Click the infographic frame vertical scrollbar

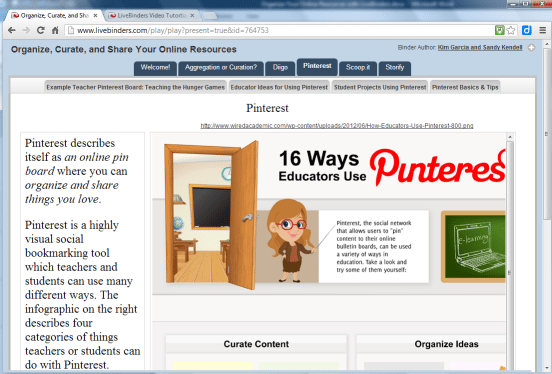click(510, 257)
